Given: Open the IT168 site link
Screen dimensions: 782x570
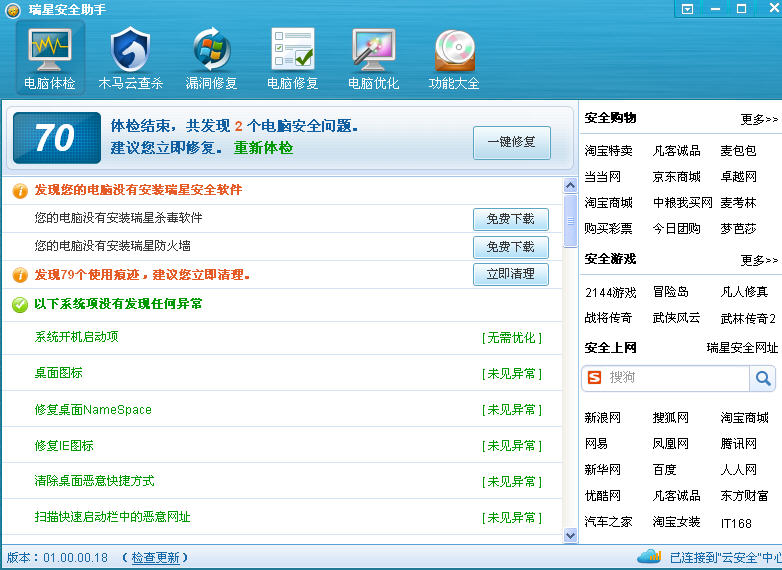Looking at the screenshot, I should pos(736,524).
